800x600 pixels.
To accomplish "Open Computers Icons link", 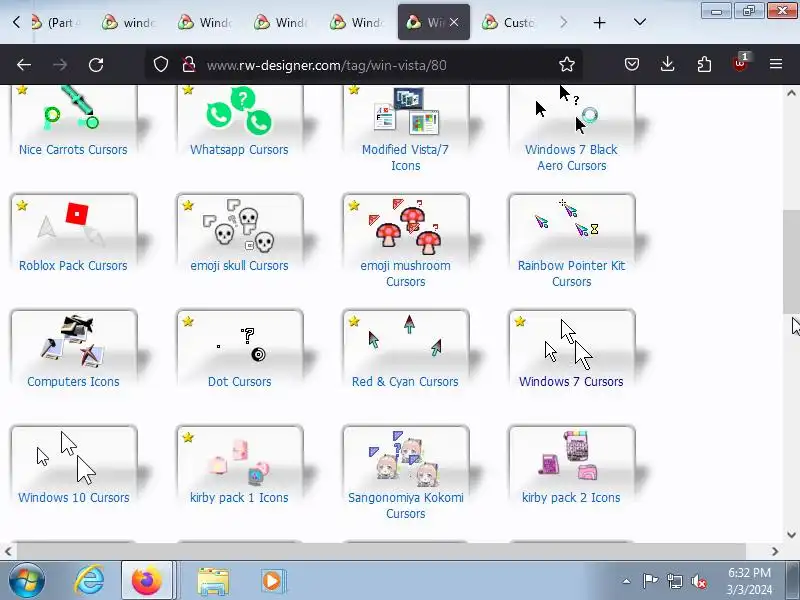I will [73, 382].
